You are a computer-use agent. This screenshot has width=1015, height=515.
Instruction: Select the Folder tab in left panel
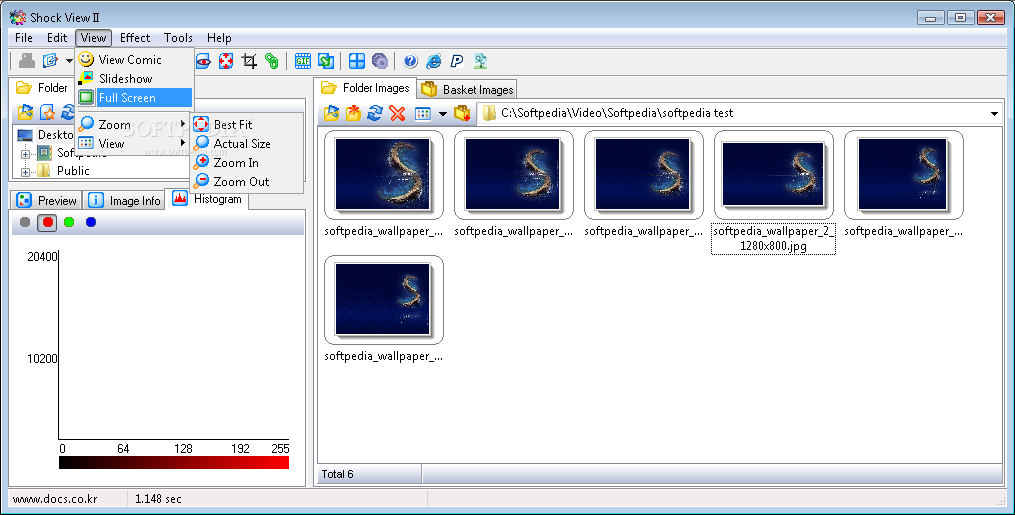[x=42, y=88]
